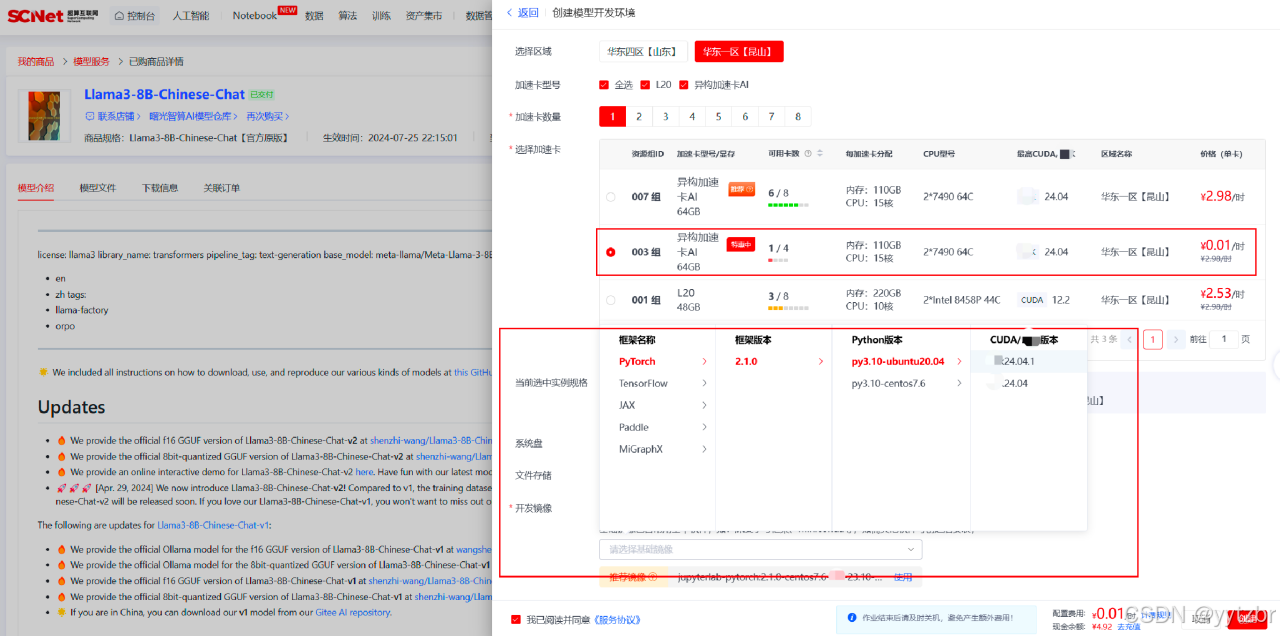The height and width of the screenshot is (636, 1280).
Task: Set accelerator count to 4
Action: [692, 117]
